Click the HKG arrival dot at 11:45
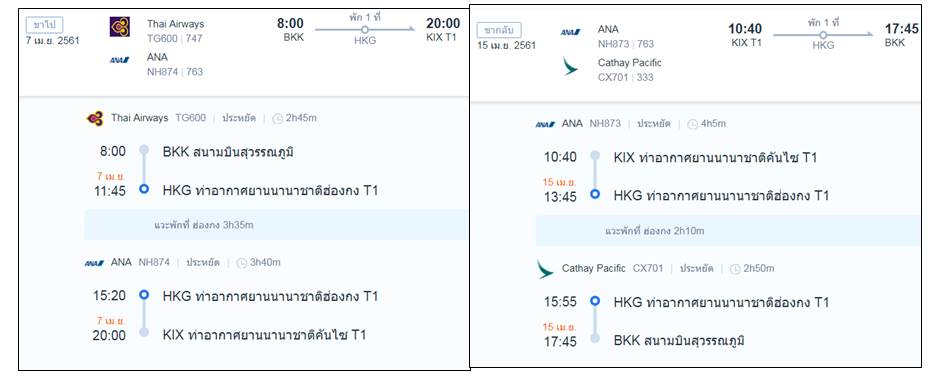Viewport: 945px width, 378px height. click(x=143, y=189)
